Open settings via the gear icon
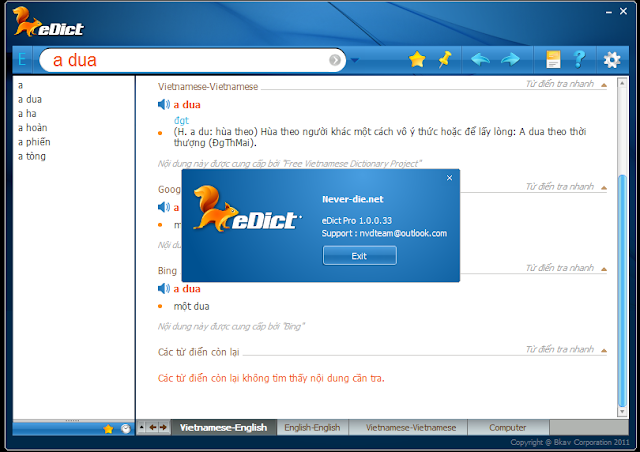640x452 pixels. point(612,60)
